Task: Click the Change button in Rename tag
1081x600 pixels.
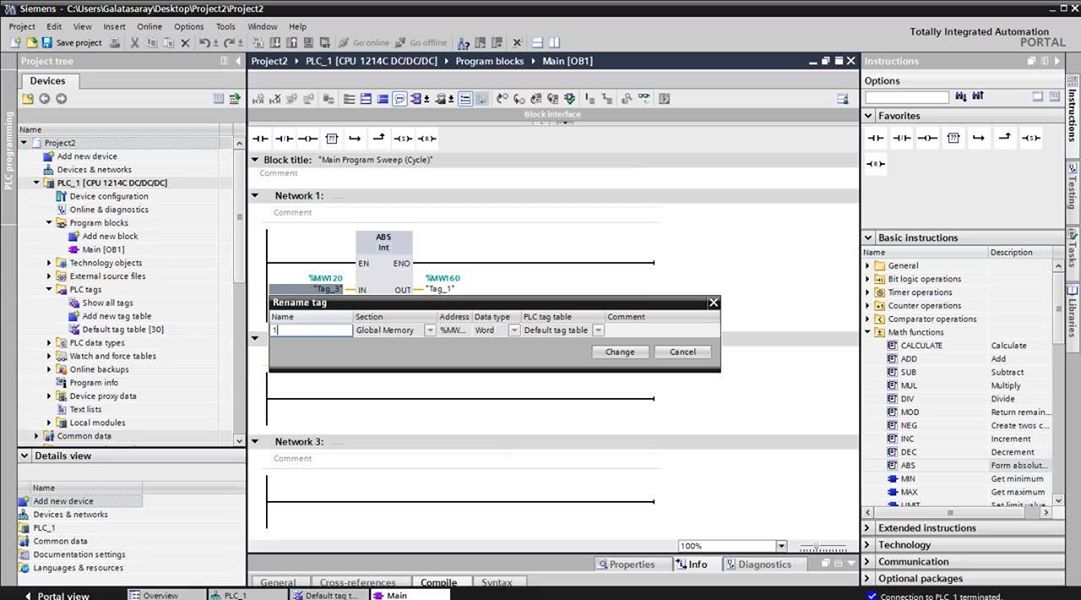Action: pos(620,352)
